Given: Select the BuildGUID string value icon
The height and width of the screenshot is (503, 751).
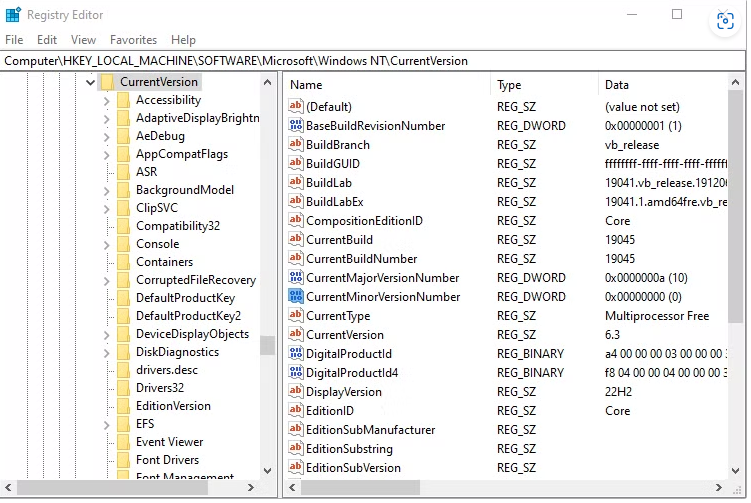Looking at the screenshot, I should pyautogui.click(x=296, y=163).
